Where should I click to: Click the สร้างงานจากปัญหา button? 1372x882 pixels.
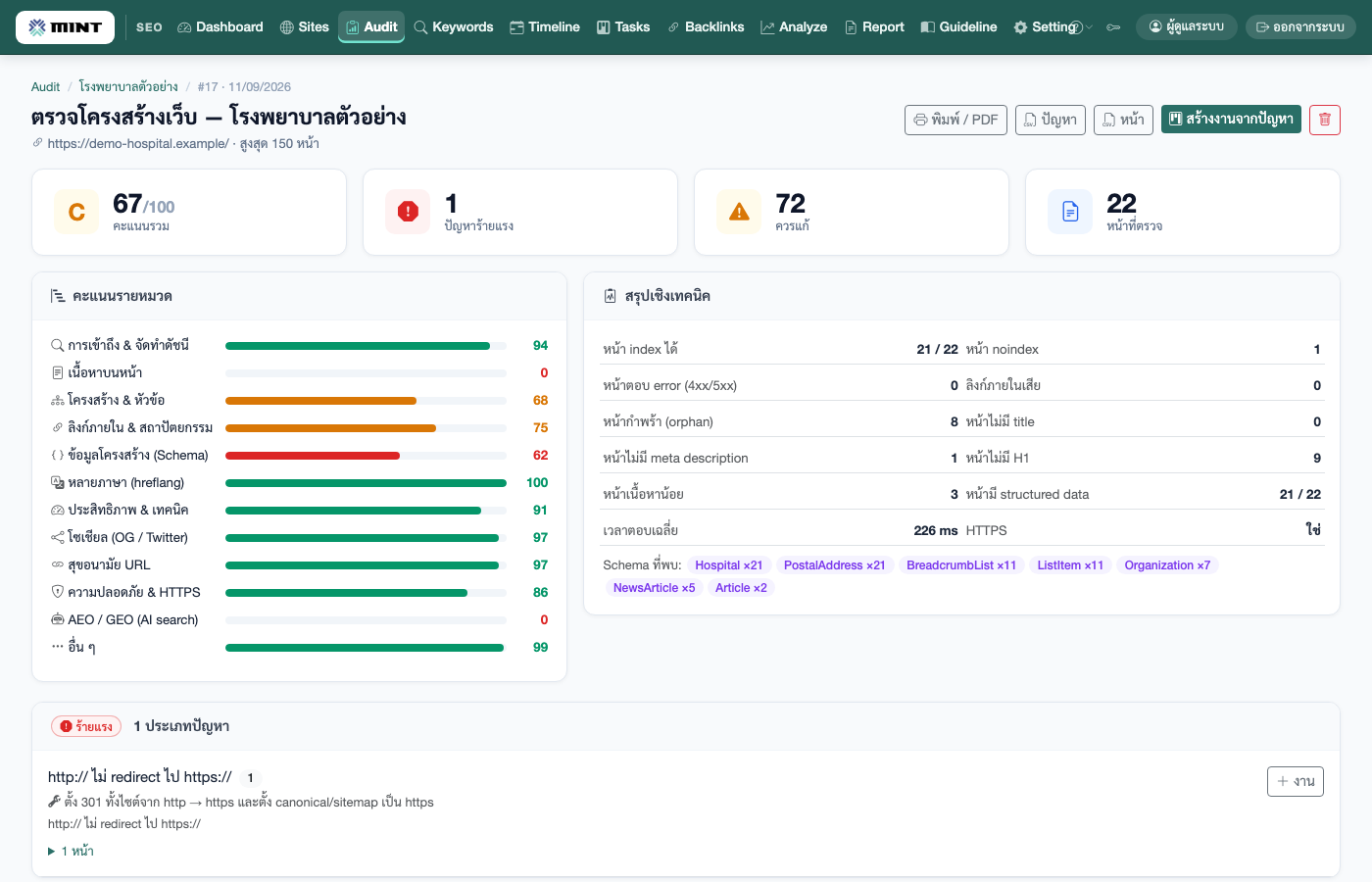[1231, 120]
